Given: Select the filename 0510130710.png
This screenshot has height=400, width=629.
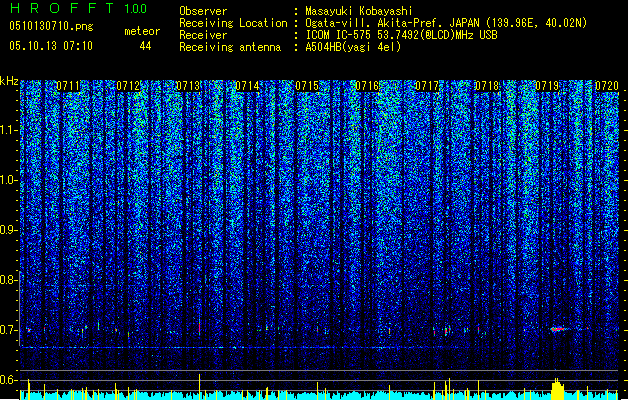Looking at the screenshot, I should coord(51,27).
